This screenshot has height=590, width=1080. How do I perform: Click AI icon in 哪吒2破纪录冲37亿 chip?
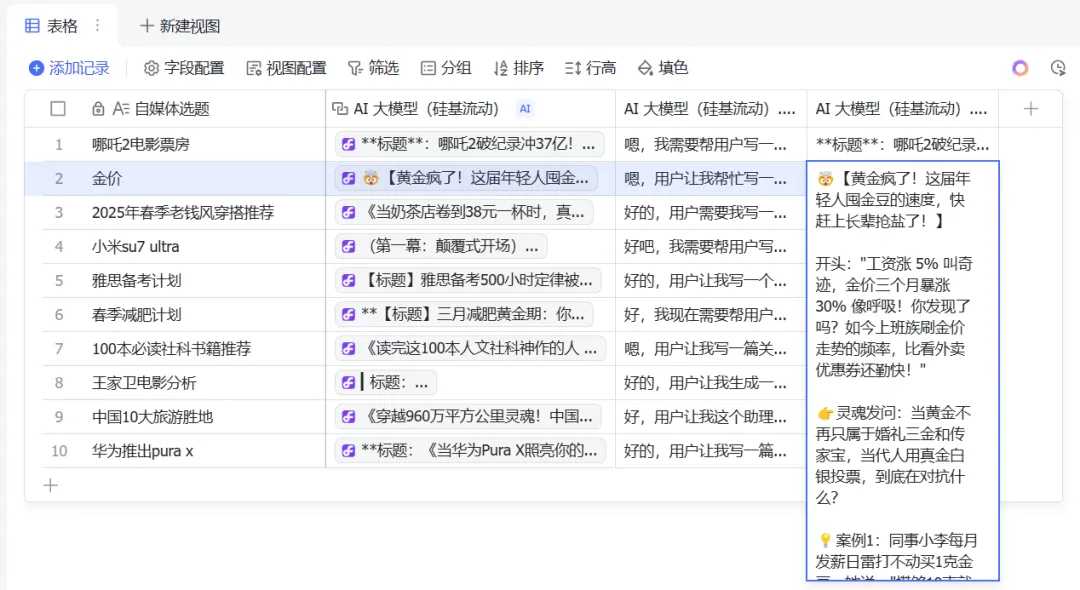pos(349,145)
